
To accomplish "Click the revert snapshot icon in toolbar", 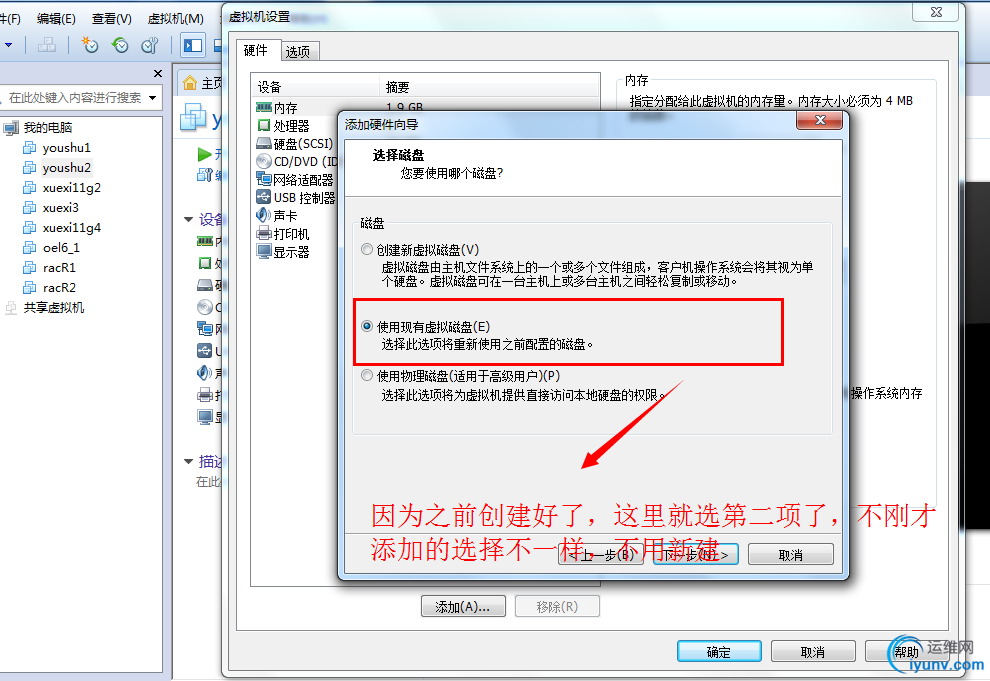I will [x=119, y=45].
